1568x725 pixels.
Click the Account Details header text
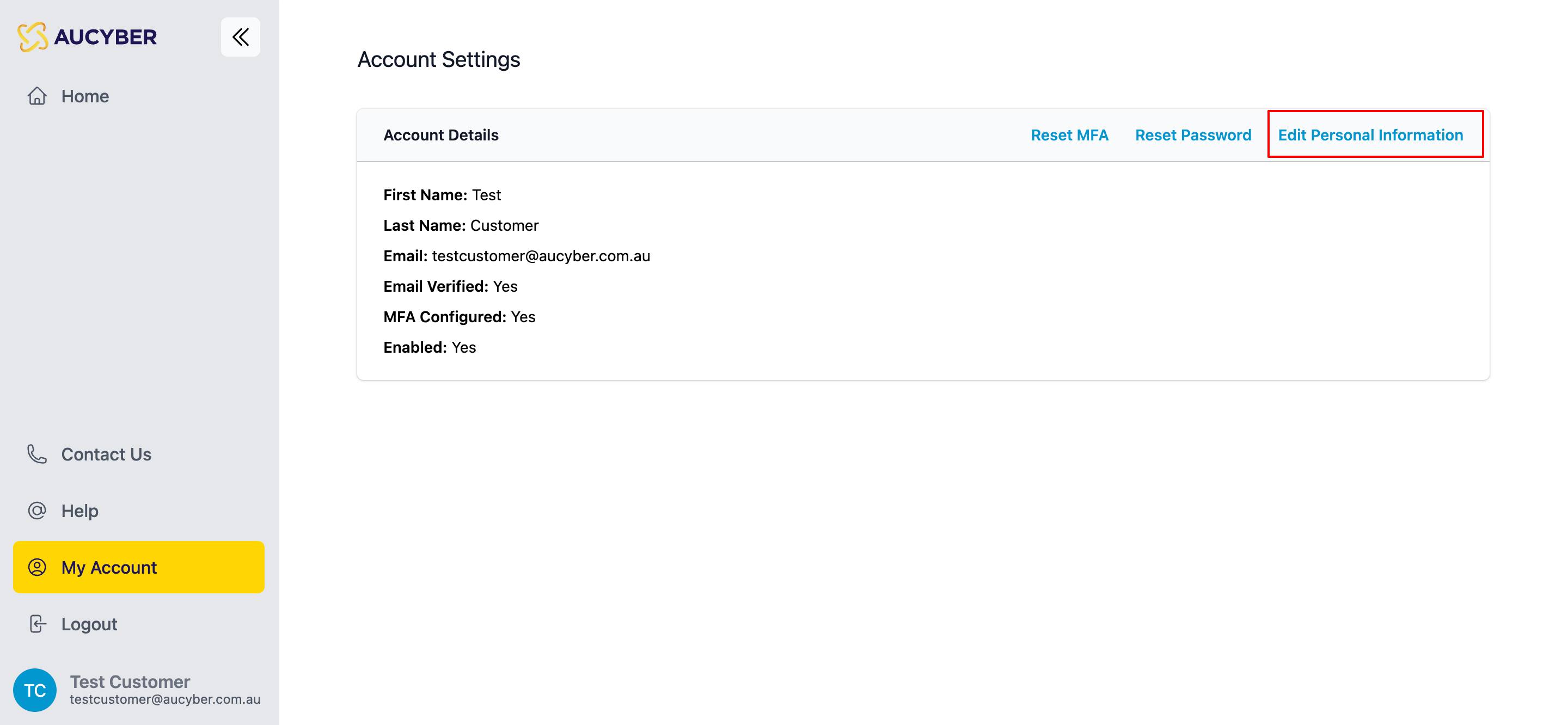point(440,135)
